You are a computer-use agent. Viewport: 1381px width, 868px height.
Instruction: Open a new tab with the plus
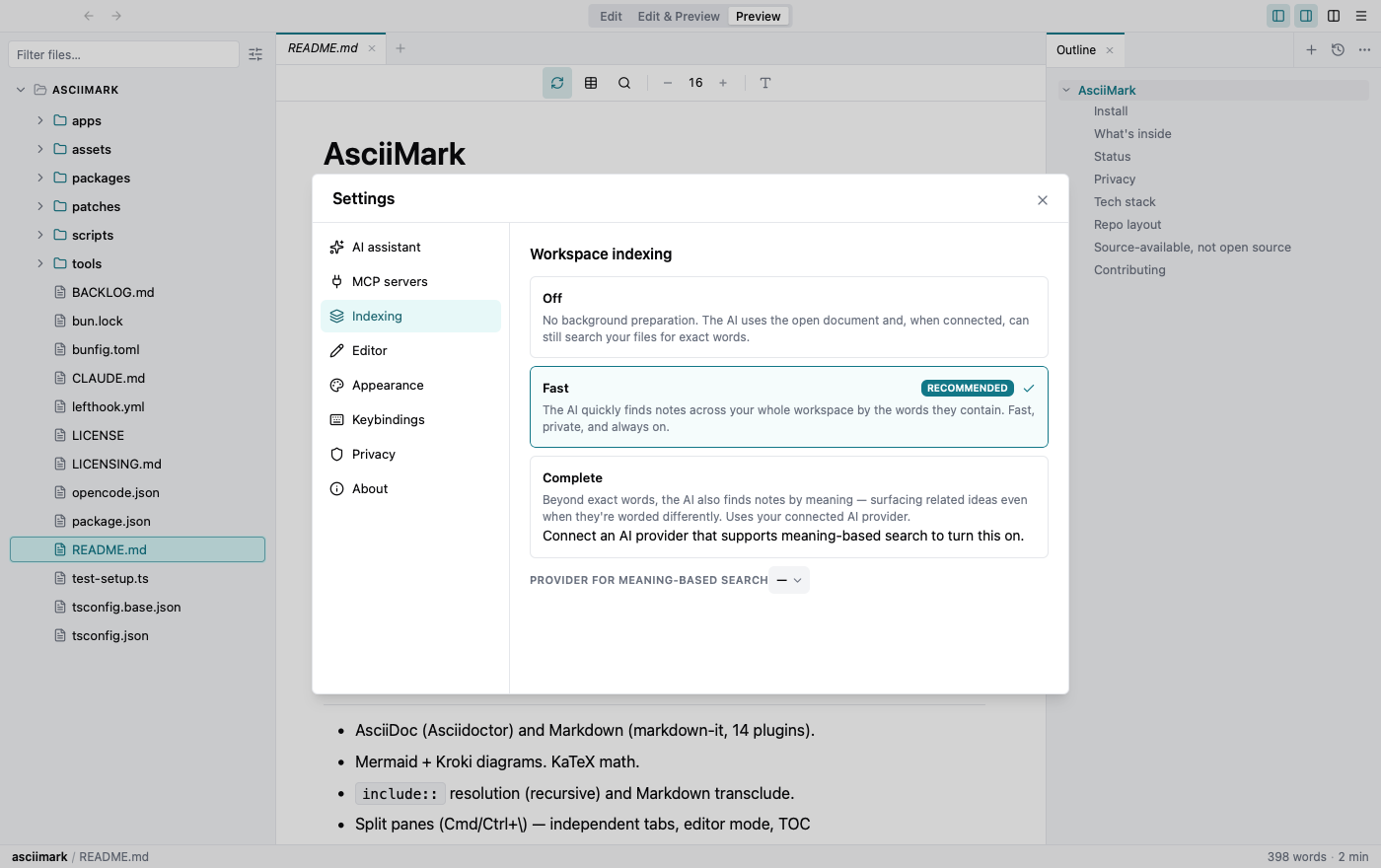point(400,48)
